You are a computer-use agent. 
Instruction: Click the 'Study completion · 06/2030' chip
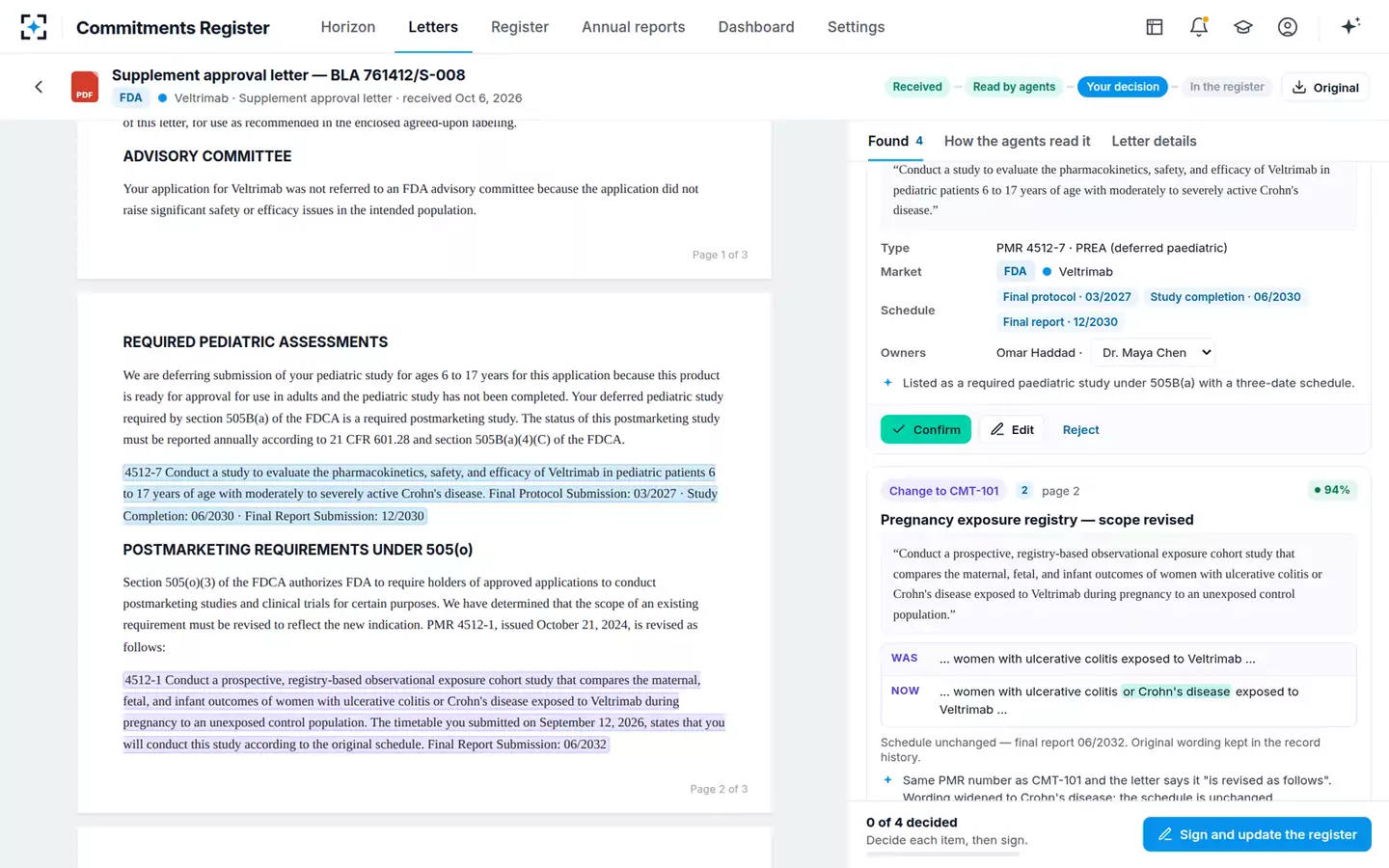1225,297
